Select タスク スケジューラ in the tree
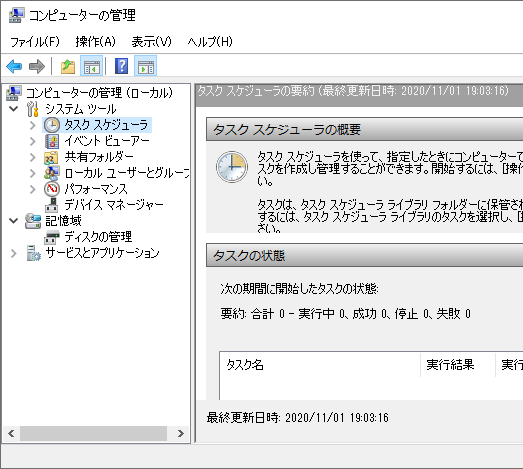This screenshot has height=469, width=523. click(x=106, y=125)
